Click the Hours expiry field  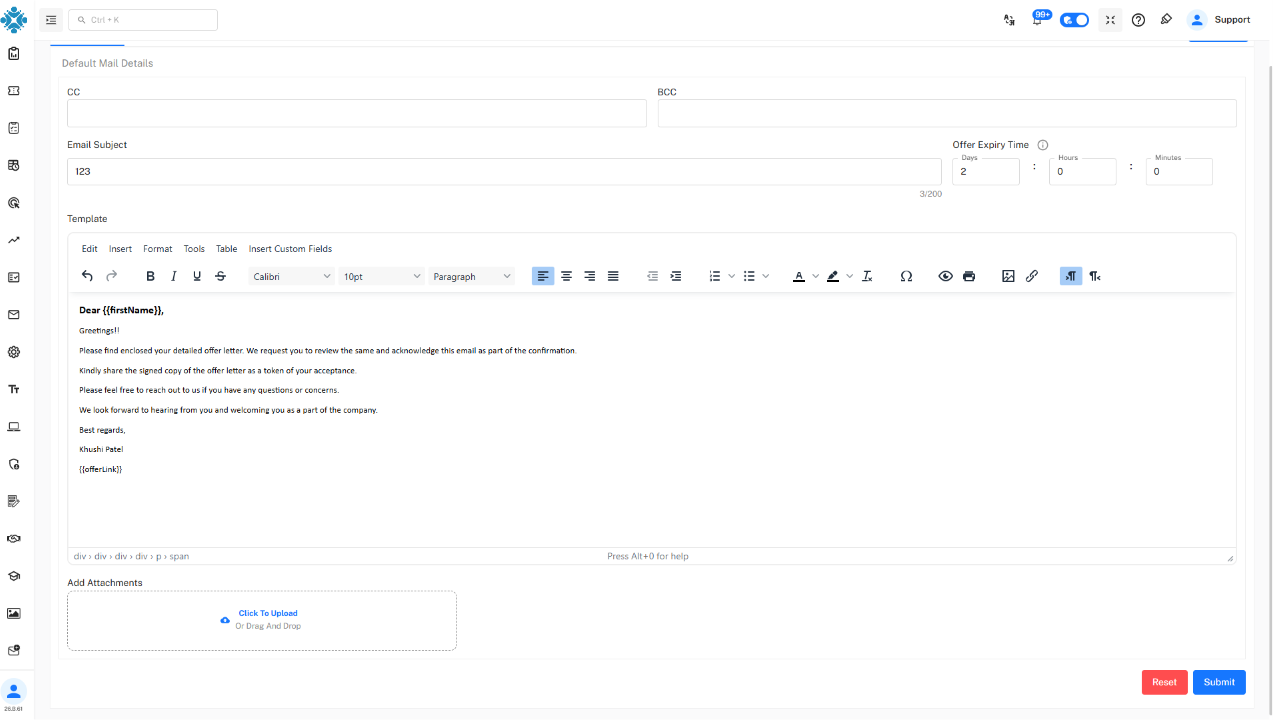pyautogui.click(x=1083, y=172)
